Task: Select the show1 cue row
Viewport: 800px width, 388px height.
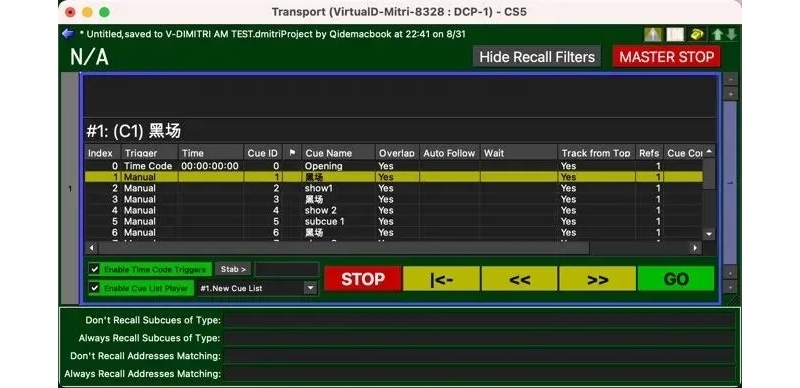Action: (393, 188)
